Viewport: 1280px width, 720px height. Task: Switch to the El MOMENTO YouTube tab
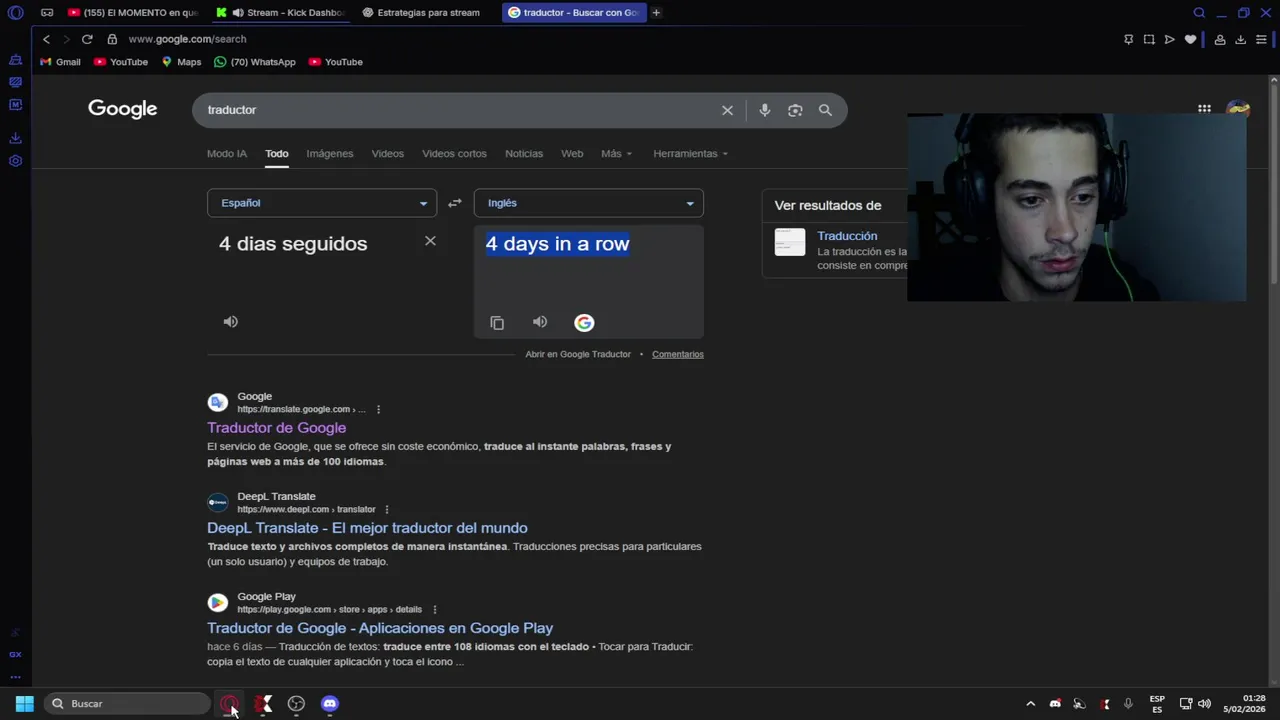[x=133, y=13]
